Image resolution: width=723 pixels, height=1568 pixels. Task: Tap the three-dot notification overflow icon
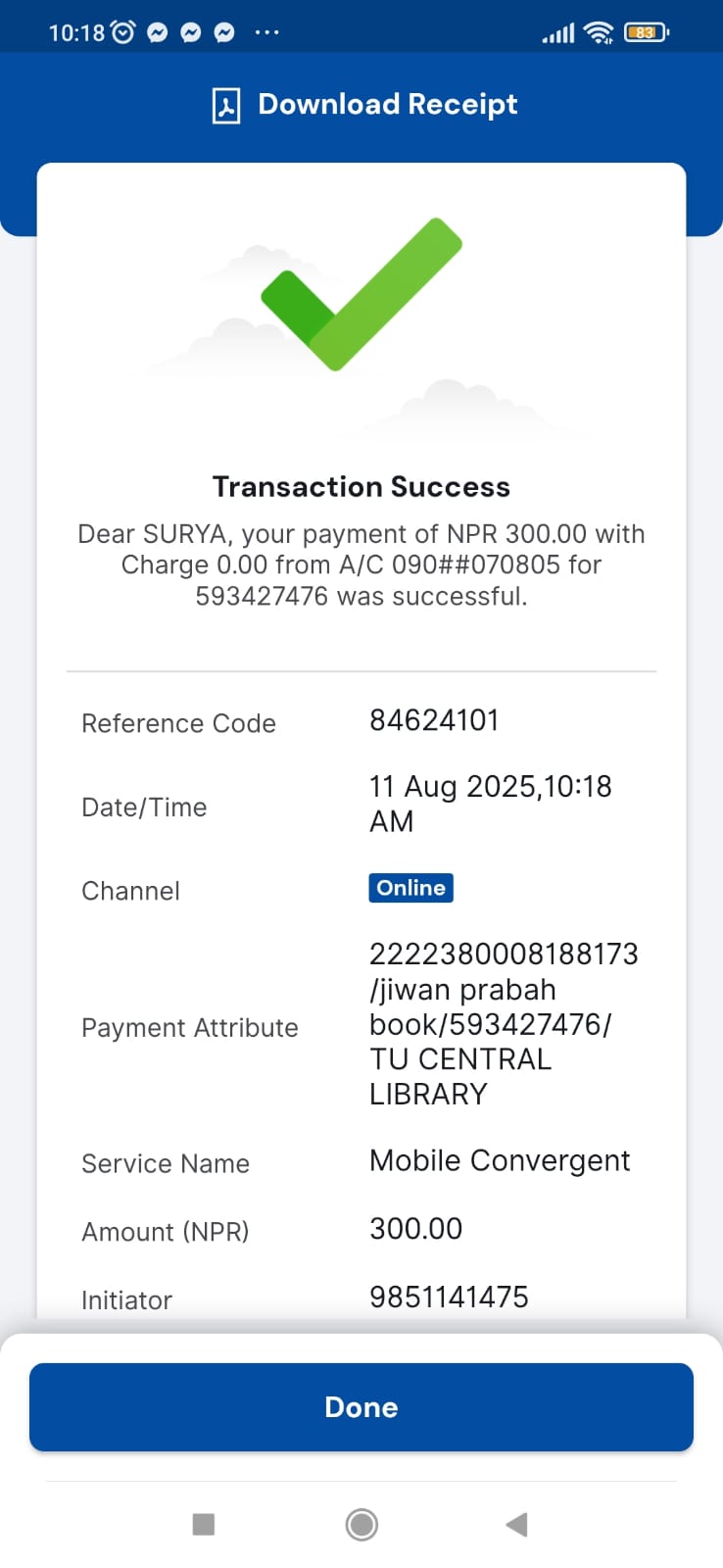tap(266, 32)
